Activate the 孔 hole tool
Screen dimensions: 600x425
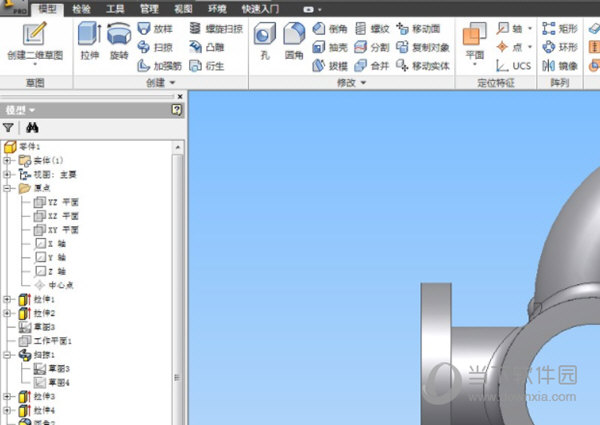coord(265,41)
